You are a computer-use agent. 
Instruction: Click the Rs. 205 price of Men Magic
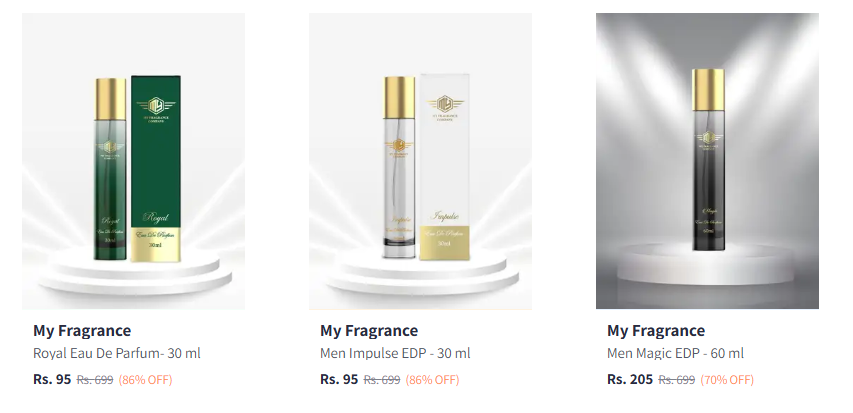tap(630, 379)
